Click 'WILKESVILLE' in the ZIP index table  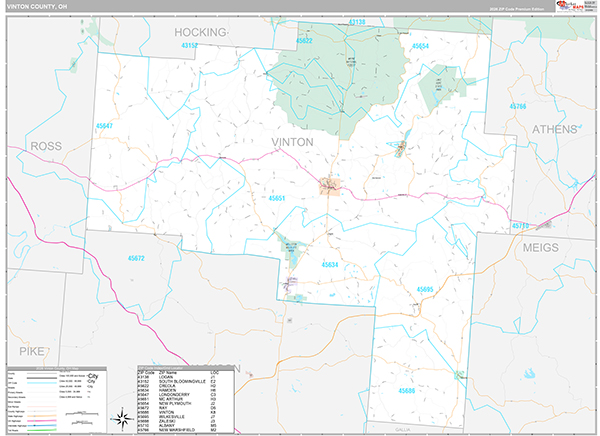(x=171, y=417)
